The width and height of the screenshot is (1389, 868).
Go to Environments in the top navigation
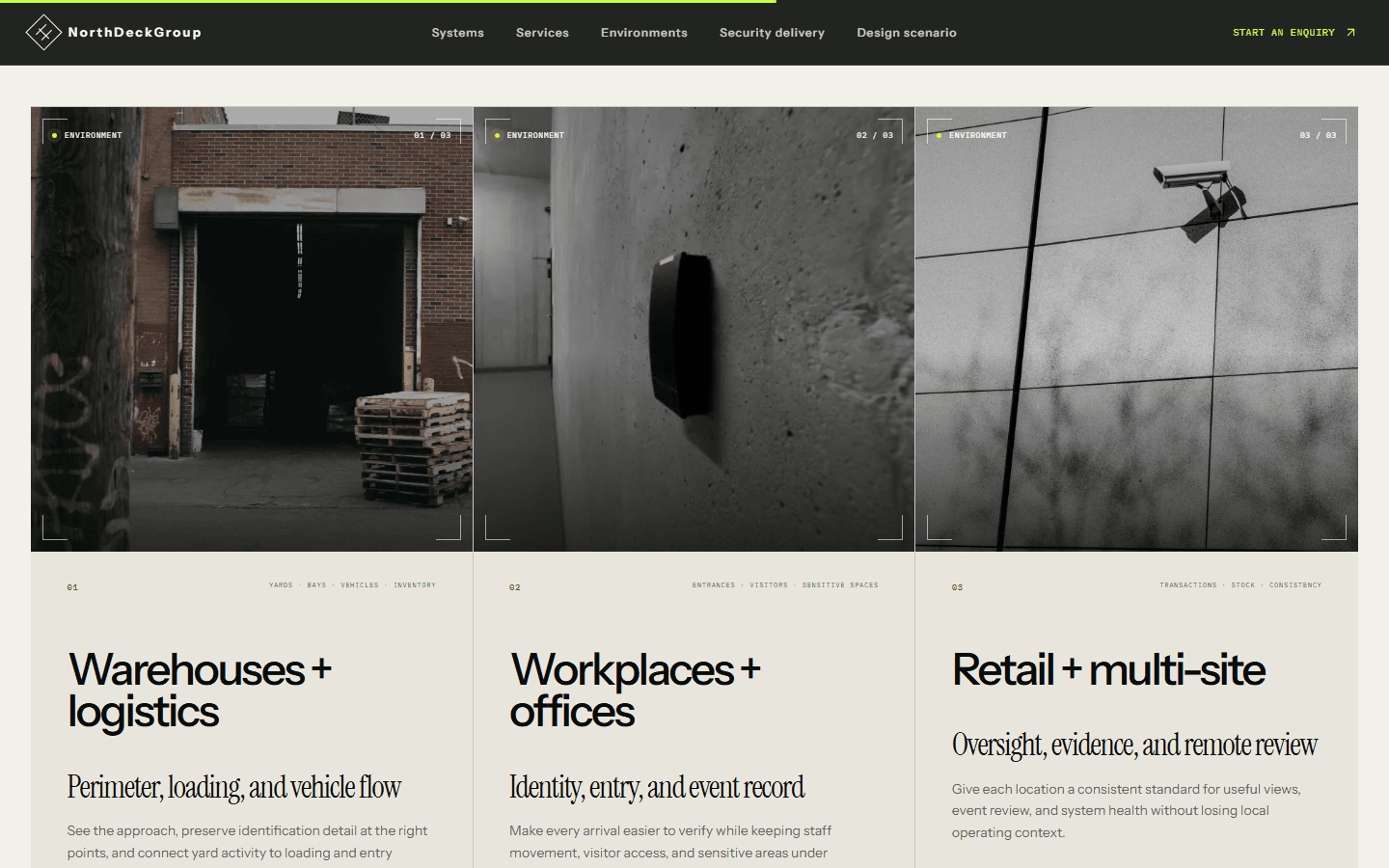click(x=644, y=33)
